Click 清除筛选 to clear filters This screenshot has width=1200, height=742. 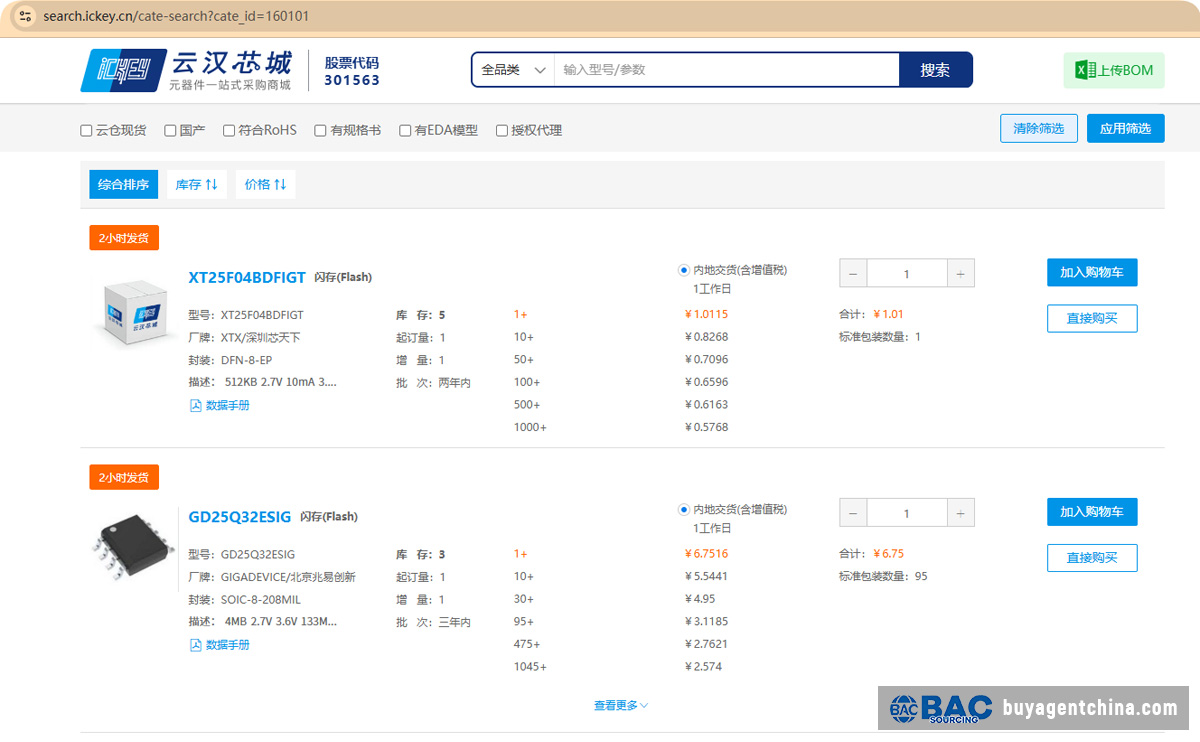click(1039, 128)
